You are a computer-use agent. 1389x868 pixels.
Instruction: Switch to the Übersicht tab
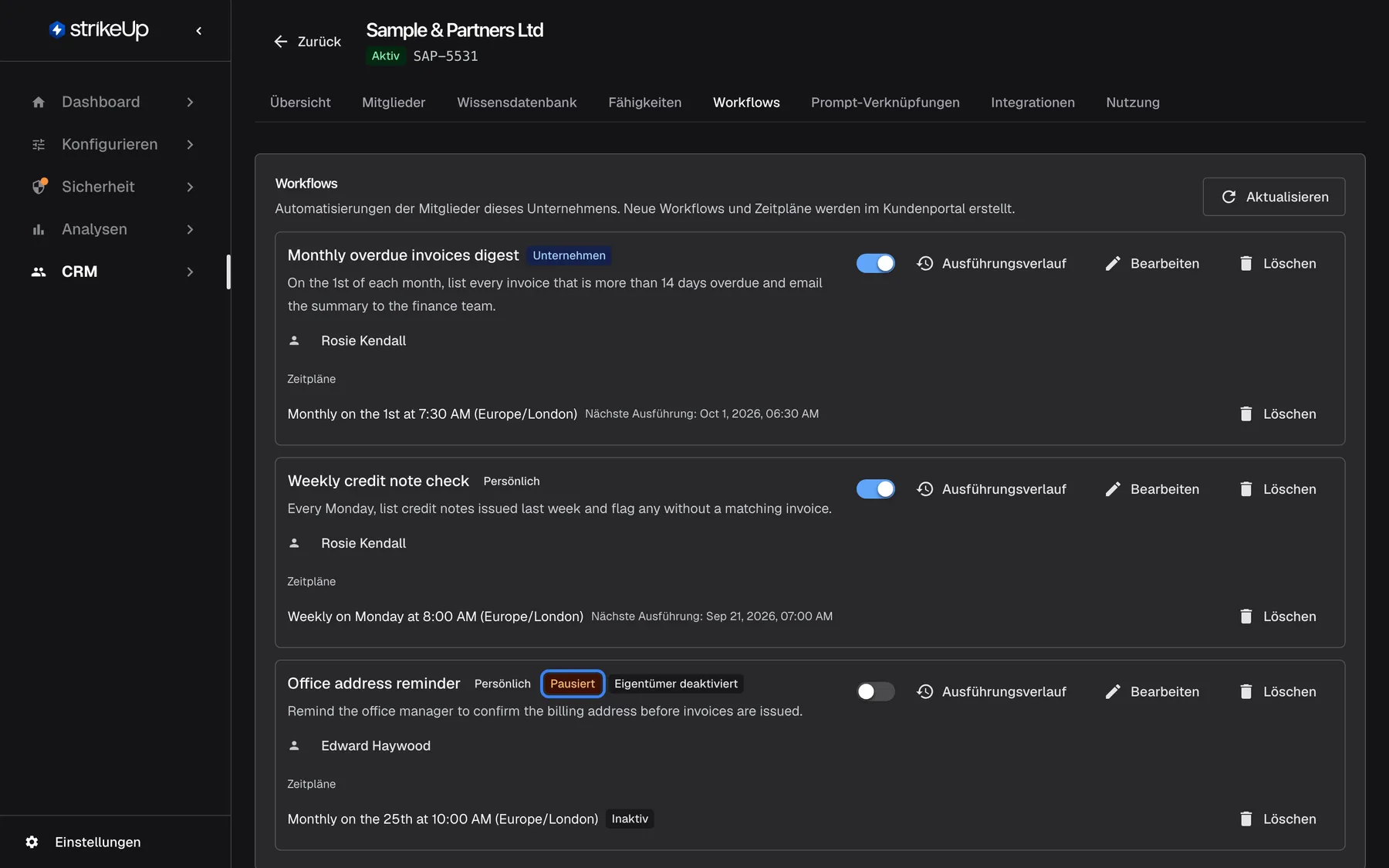pos(300,103)
